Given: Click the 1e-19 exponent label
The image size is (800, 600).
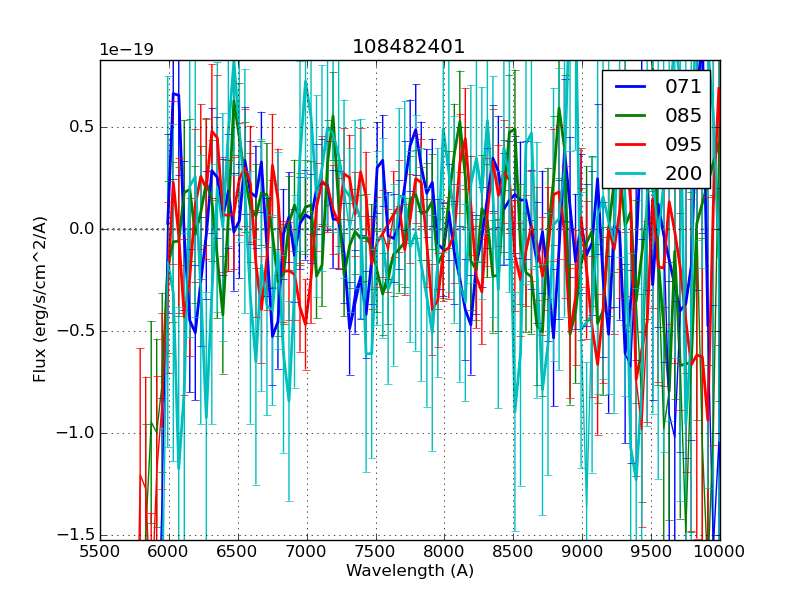Looking at the screenshot, I should click(x=126, y=50).
